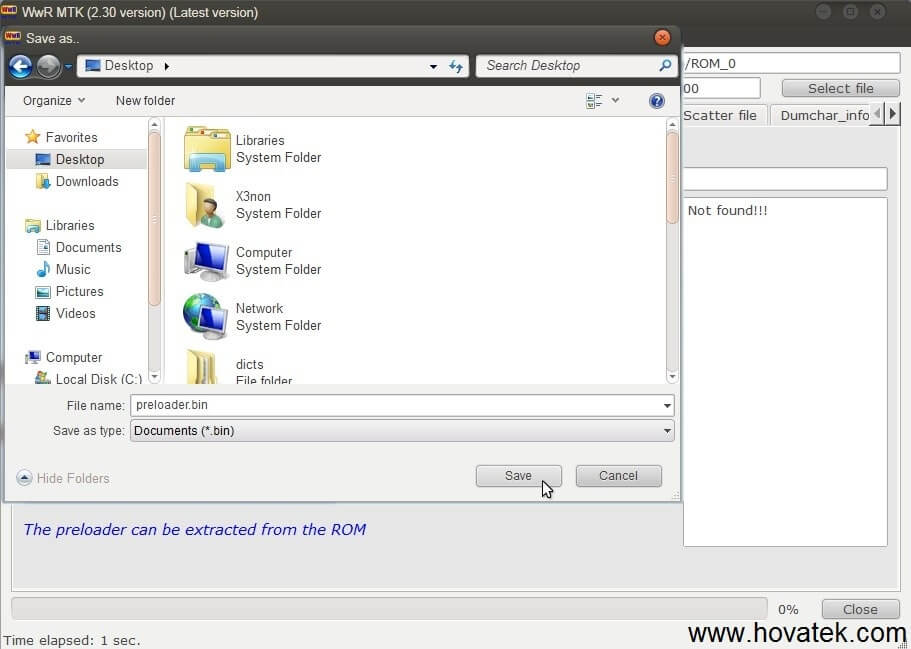Select the Libraries folder icon in file list
Screen dimensions: 911x649
[206, 149]
